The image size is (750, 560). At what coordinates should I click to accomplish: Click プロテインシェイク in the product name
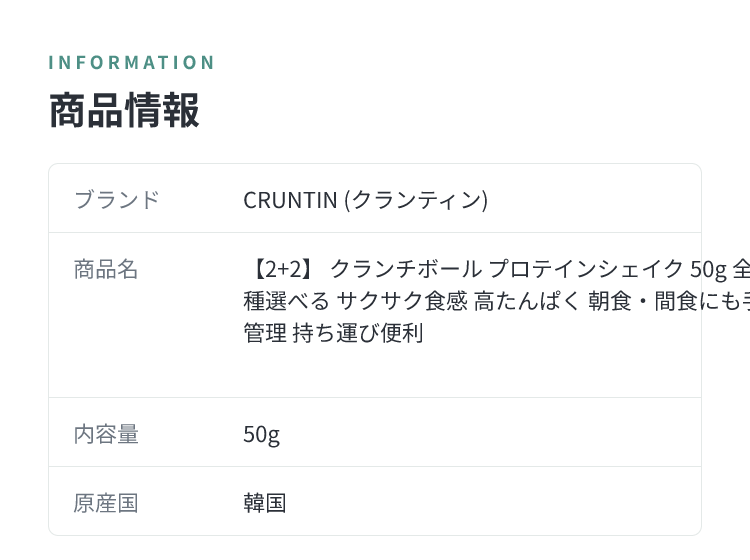585,269
